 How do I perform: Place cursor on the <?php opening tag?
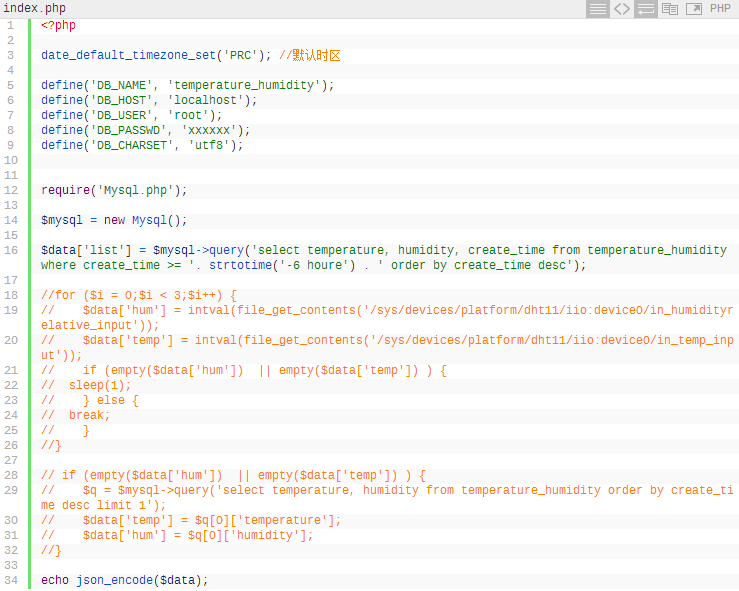coord(58,25)
